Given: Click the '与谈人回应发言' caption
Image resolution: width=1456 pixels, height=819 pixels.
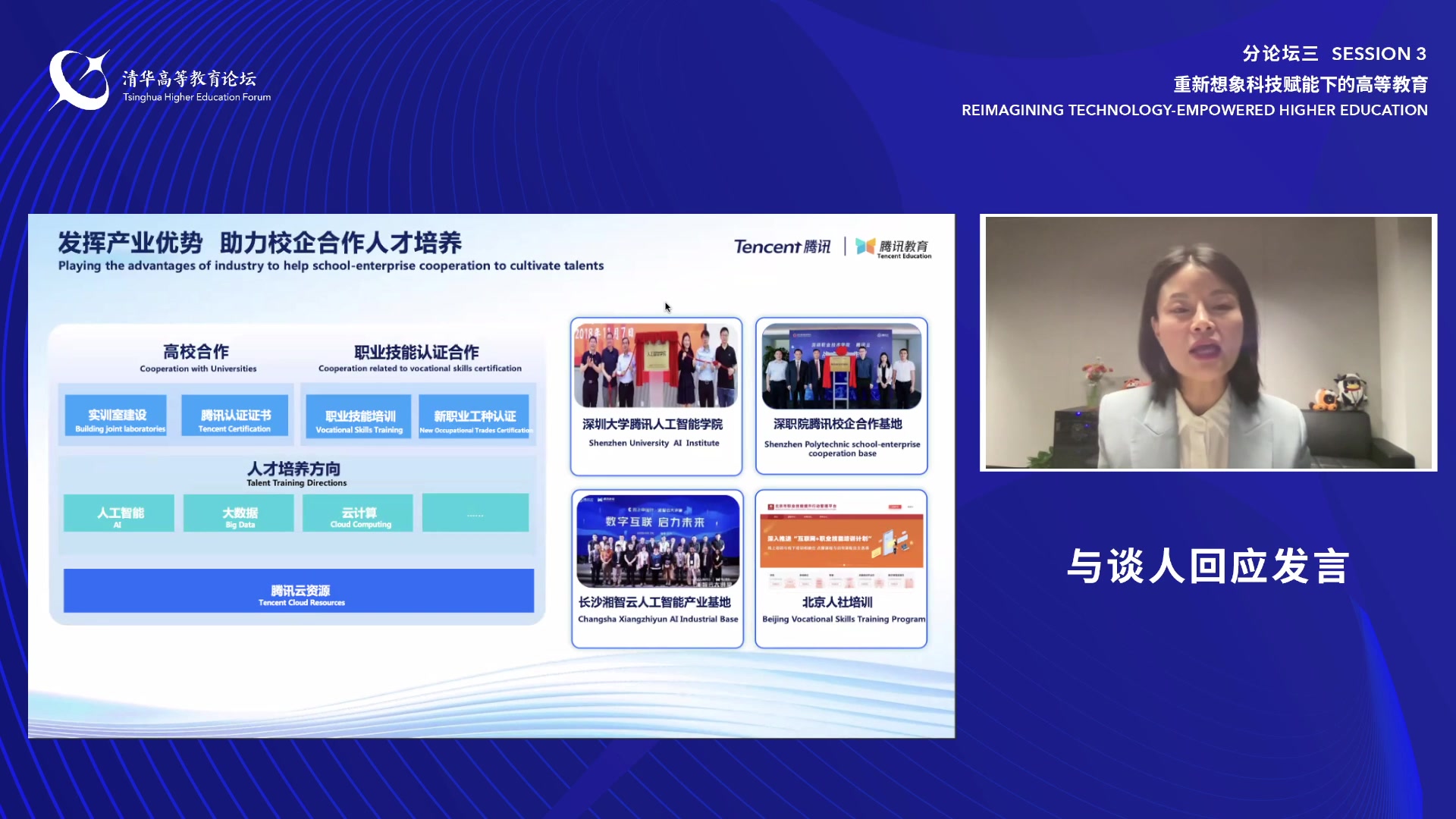Looking at the screenshot, I should point(1208,566).
